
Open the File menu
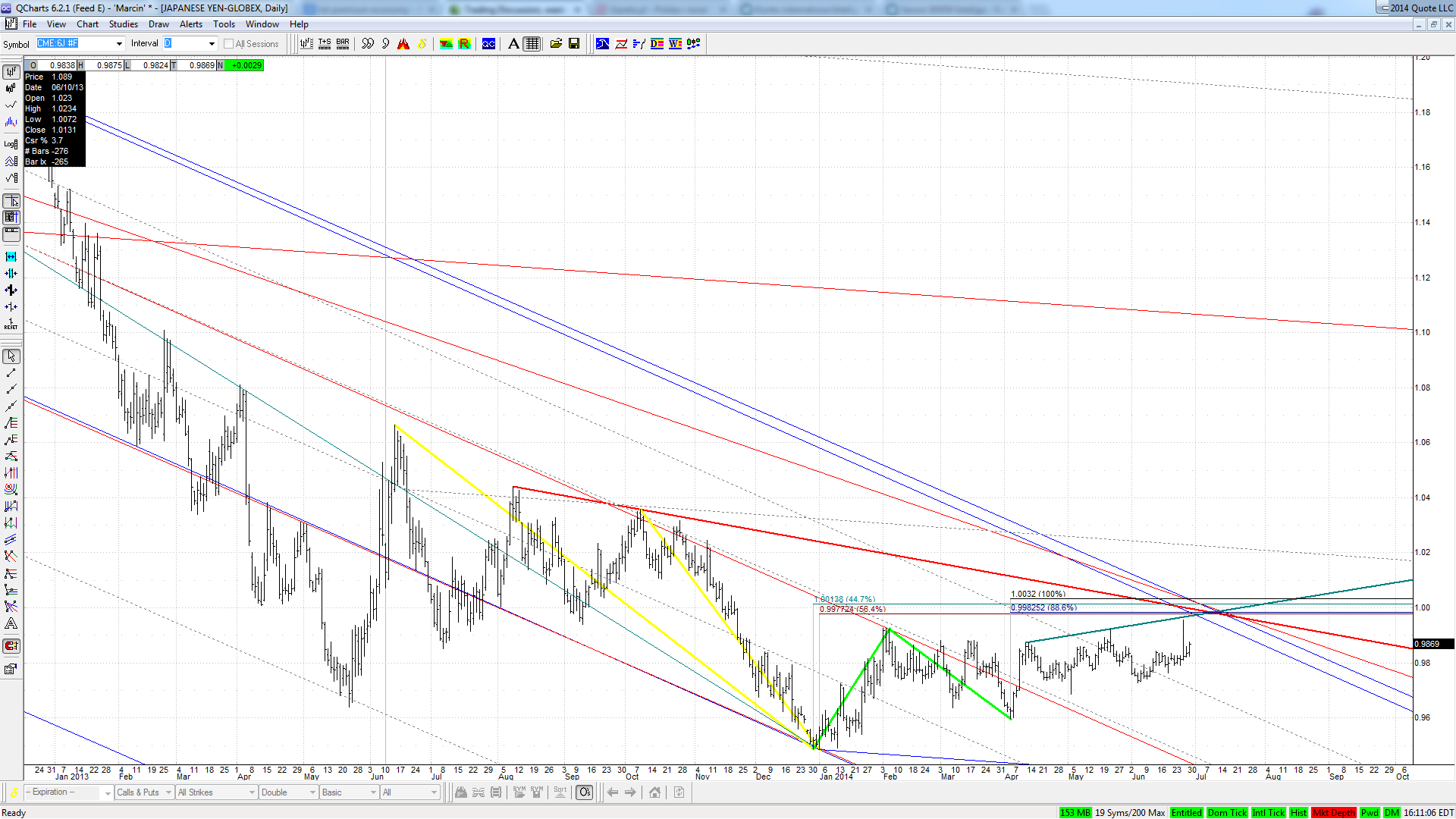[30, 24]
